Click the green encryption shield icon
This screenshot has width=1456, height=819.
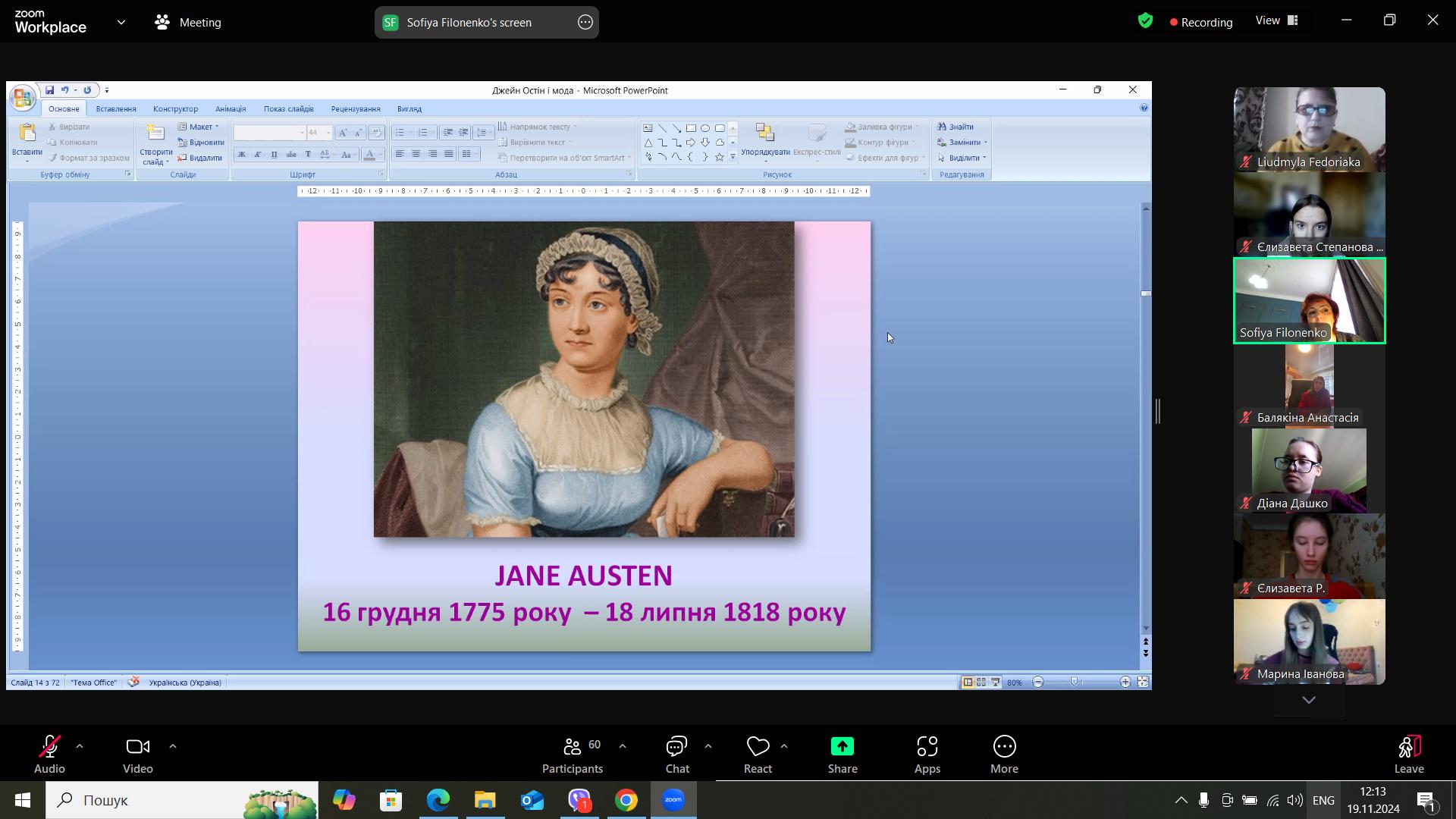point(1145,21)
